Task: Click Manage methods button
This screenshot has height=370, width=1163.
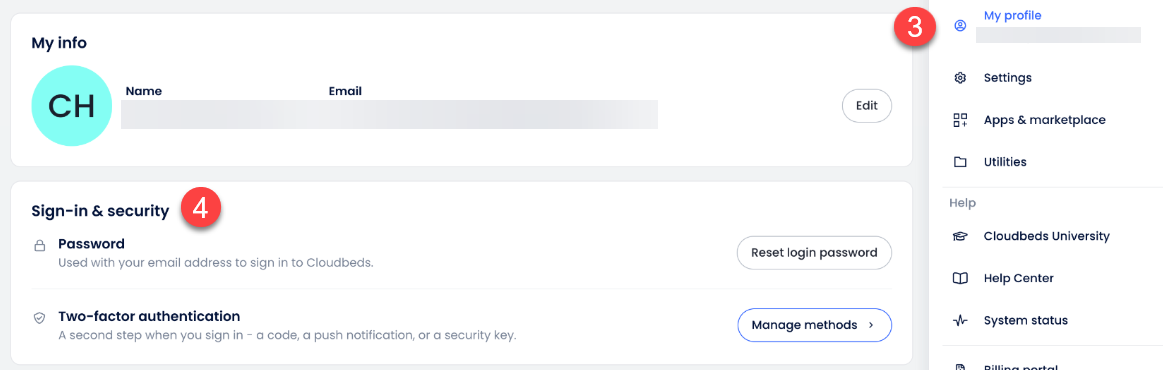Action: pyautogui.click(x=814, y=325)
